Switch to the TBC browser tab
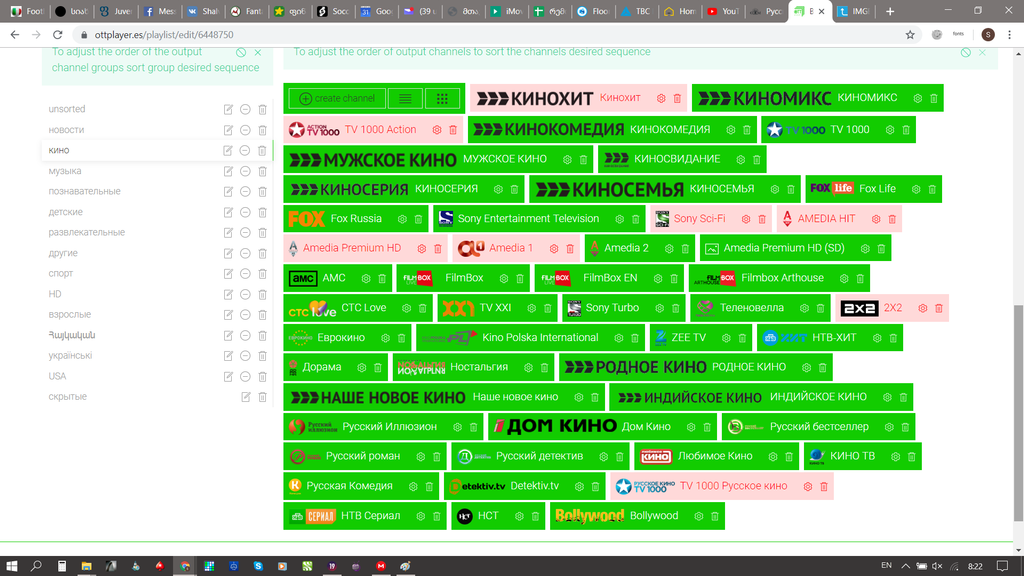Viewport: 1024px width, 576px height. [x=635, y=11]
